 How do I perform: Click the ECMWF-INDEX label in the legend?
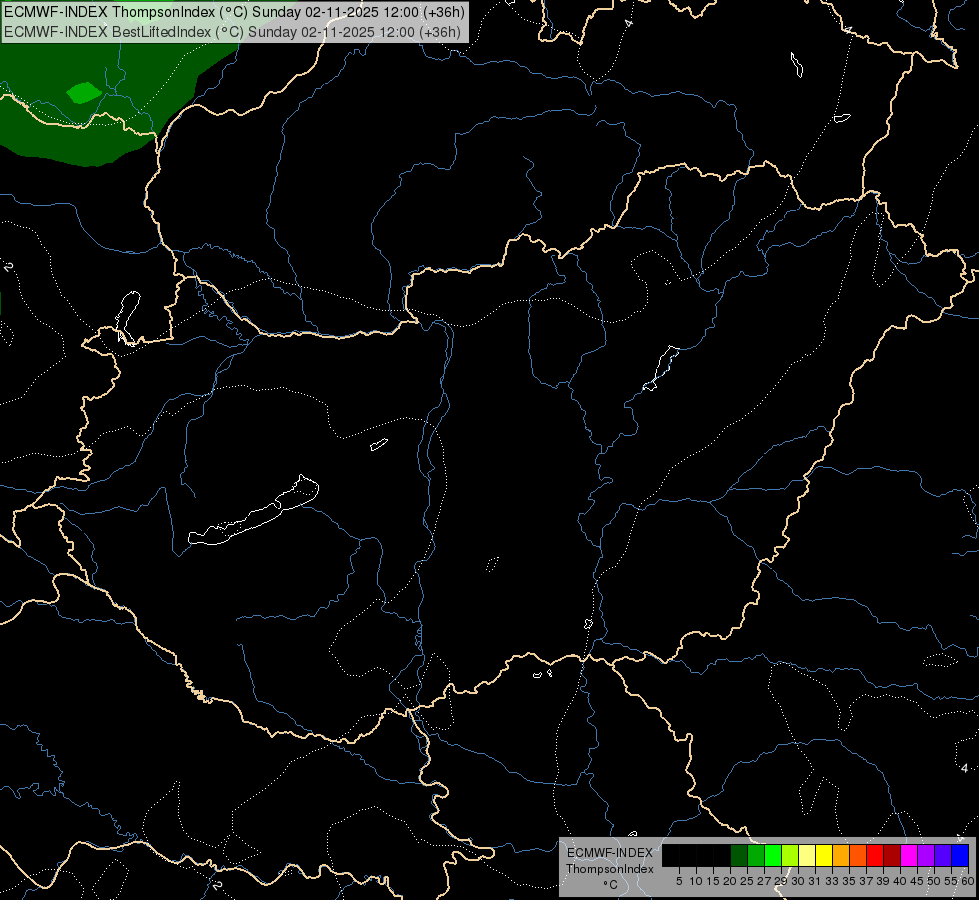click(x=610, y=853)
